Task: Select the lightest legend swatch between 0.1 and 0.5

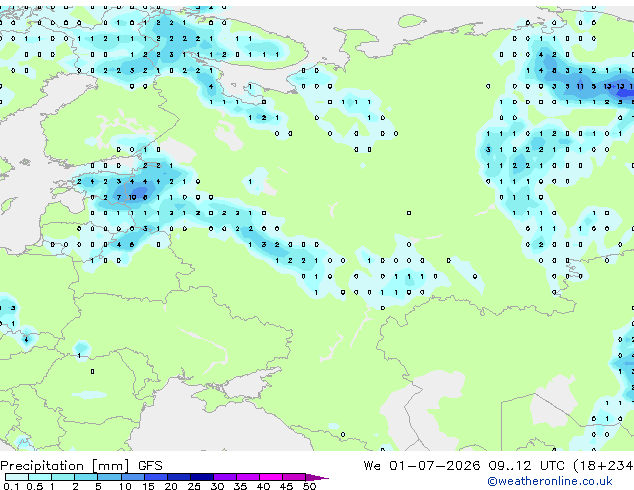Action: pos(17,477)
